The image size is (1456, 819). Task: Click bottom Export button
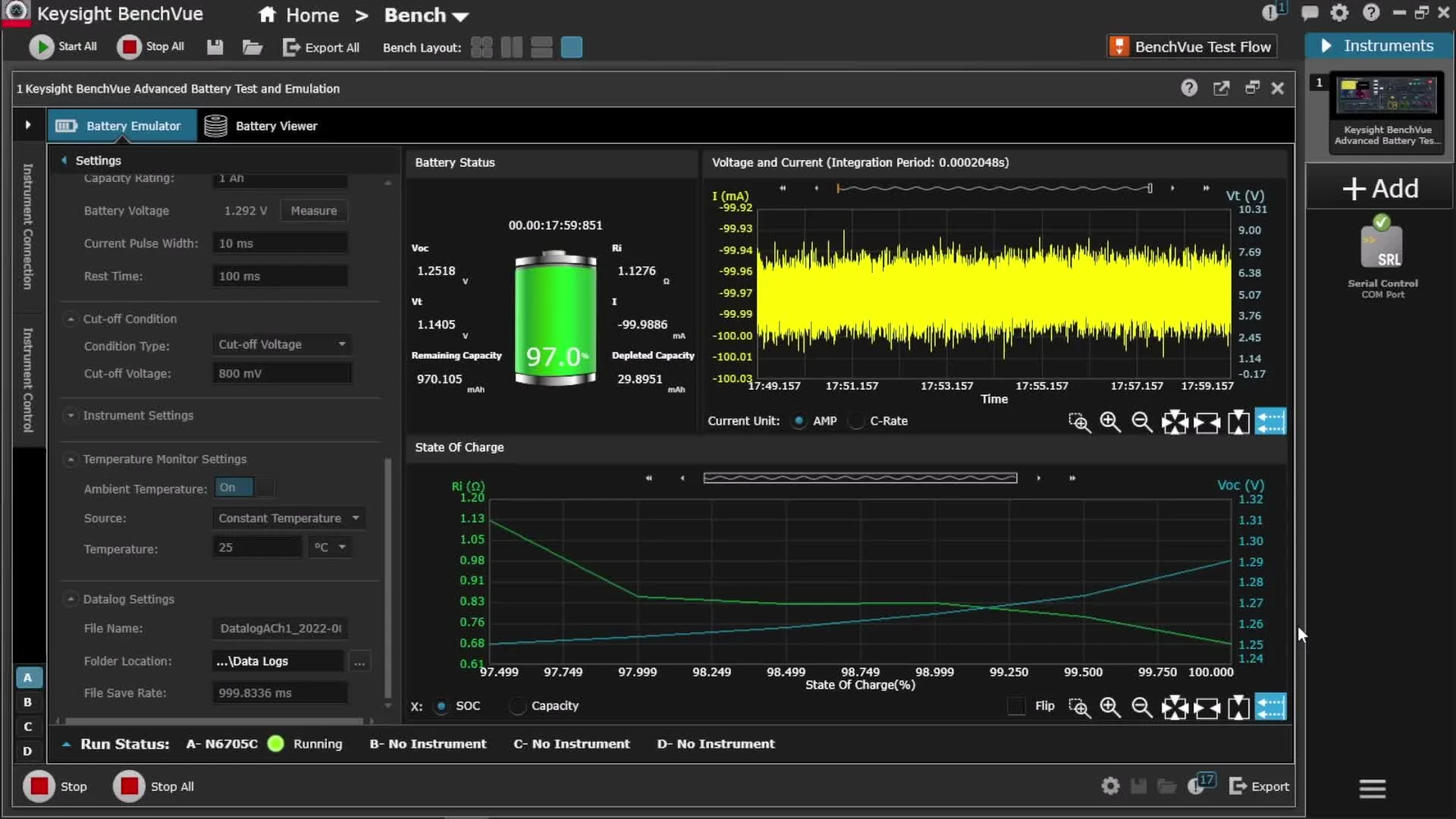pyautogui.click(x=1259, y=786)
